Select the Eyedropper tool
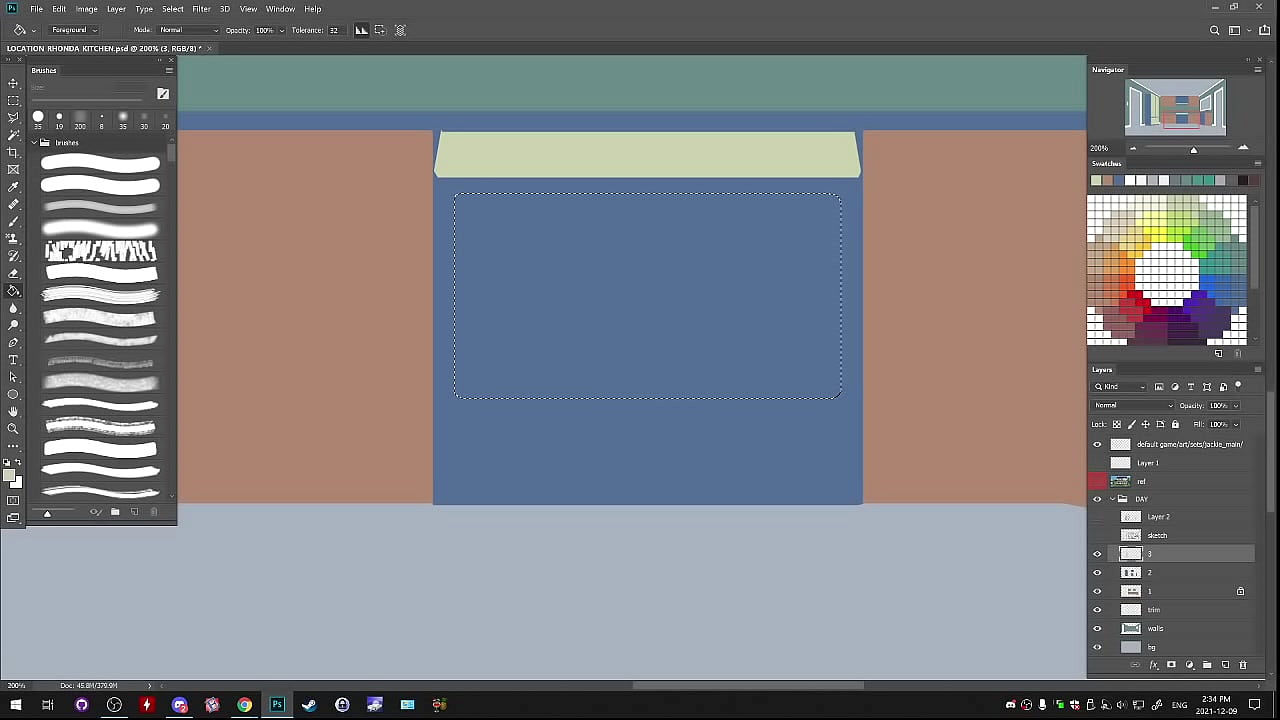This screenshot has width=1280, height=720. click(13, 187)
